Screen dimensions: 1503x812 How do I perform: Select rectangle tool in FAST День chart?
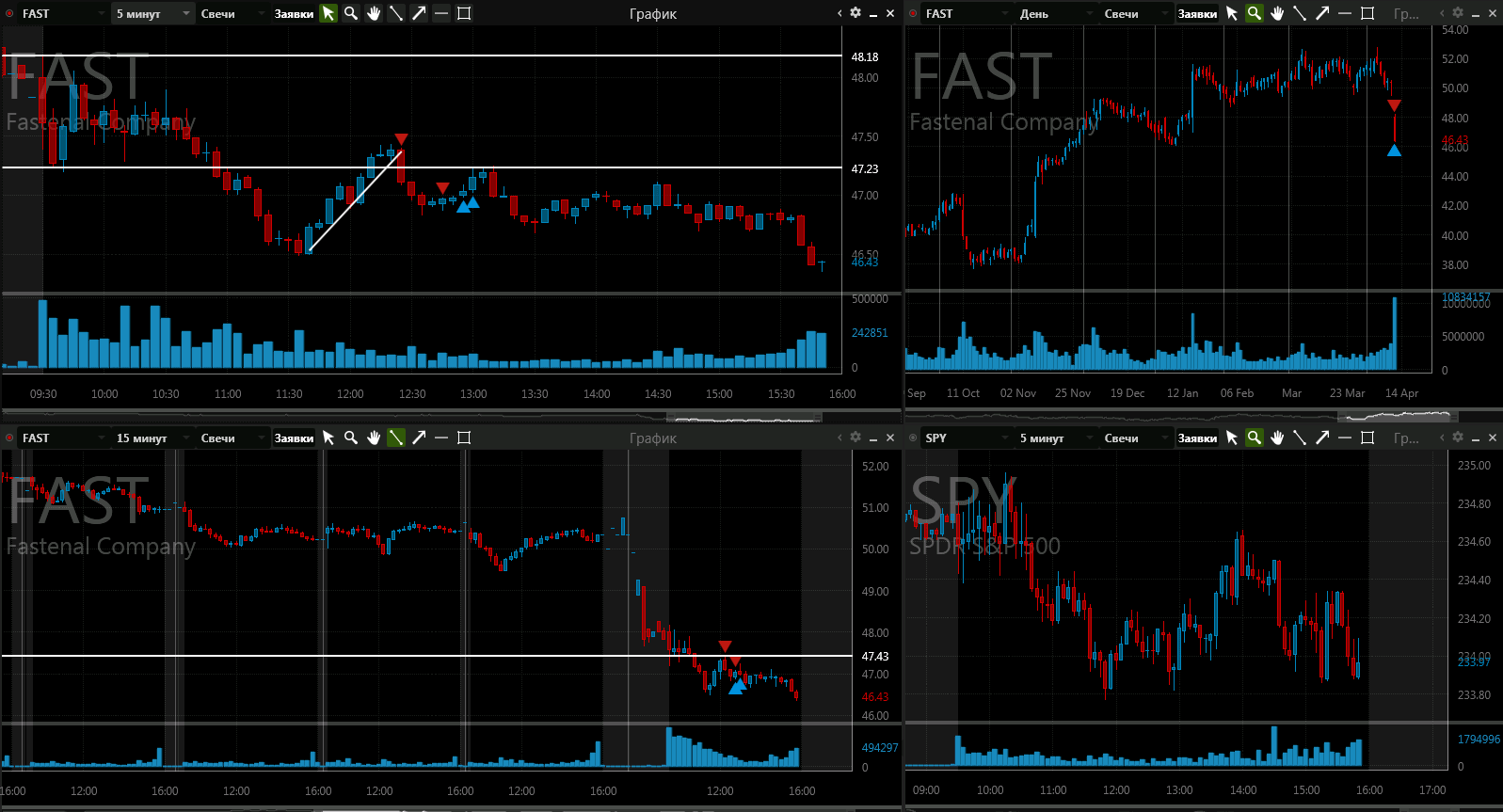(x=1367, y=13)
